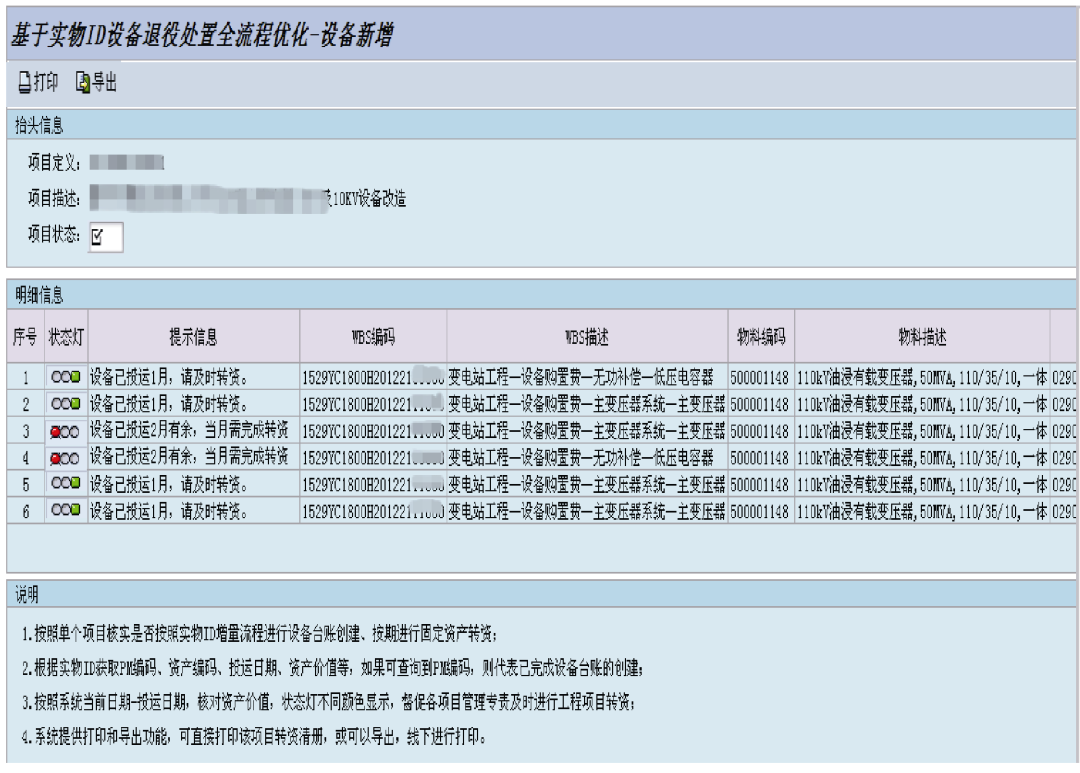Click note 1 about 设备台账创建
Viewport: 1080px width, 773px height.
(x=259, y=633)
